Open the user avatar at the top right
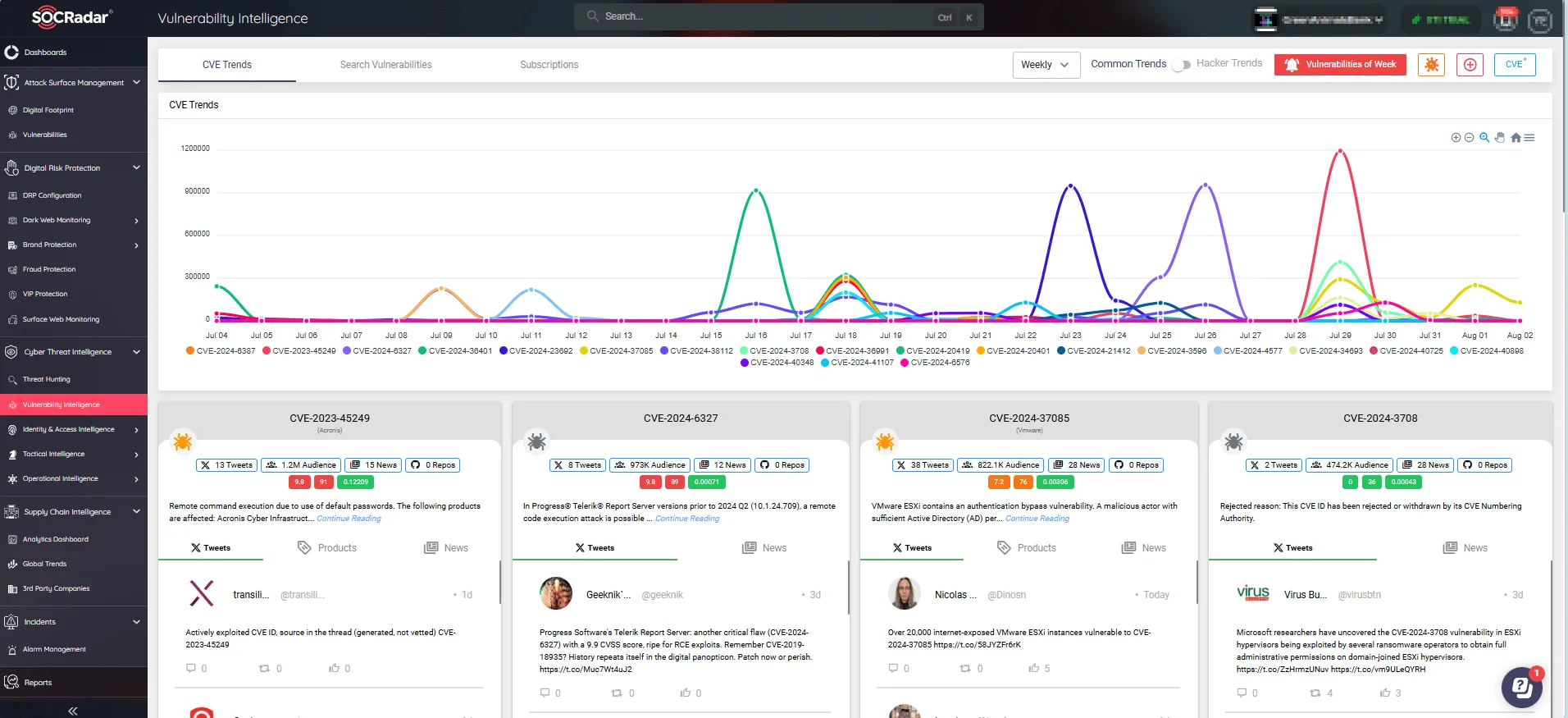The height and width of the screenshot is (718, 1568). point(1540,20)
